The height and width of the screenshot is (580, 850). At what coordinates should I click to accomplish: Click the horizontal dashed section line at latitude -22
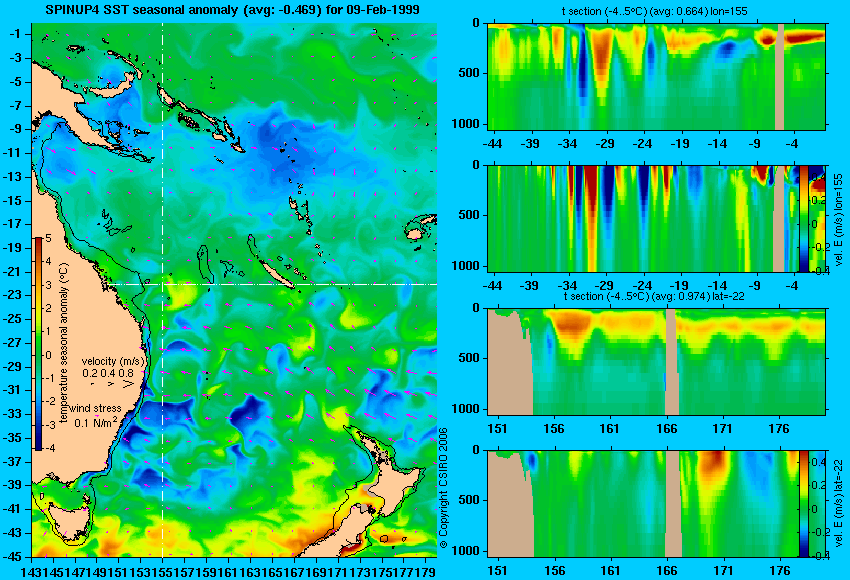(273, 284)
